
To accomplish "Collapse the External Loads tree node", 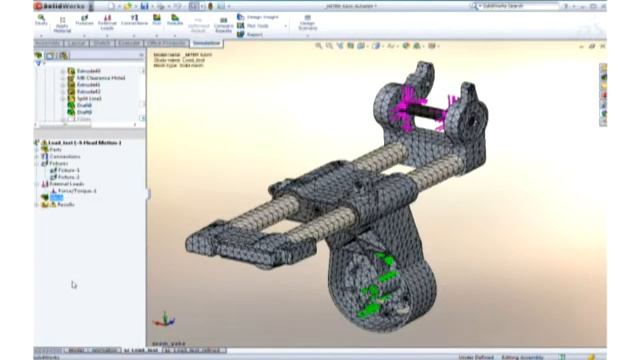I will [37, 184].
